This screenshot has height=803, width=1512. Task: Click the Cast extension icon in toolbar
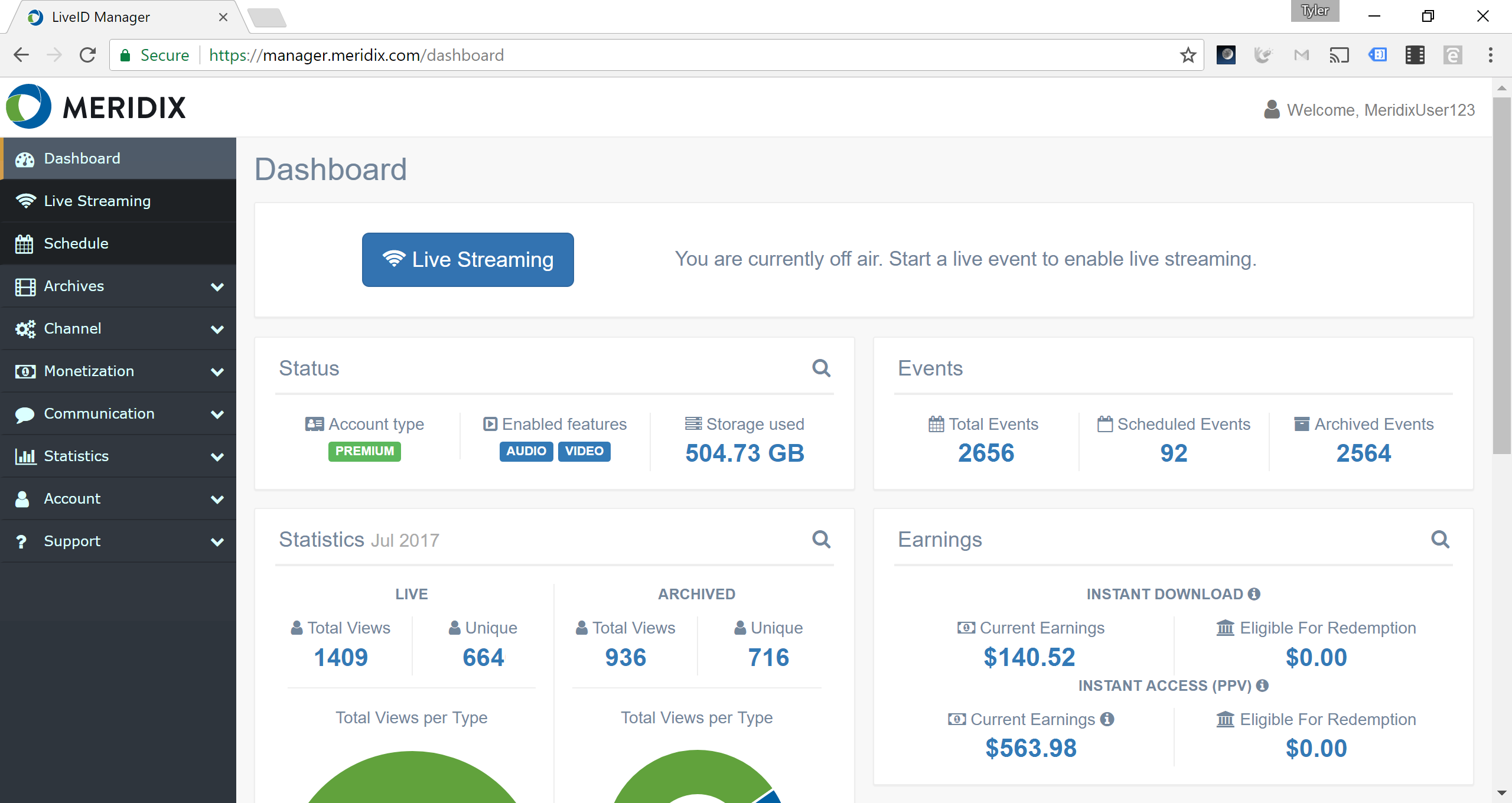[x=1339, y=56]
